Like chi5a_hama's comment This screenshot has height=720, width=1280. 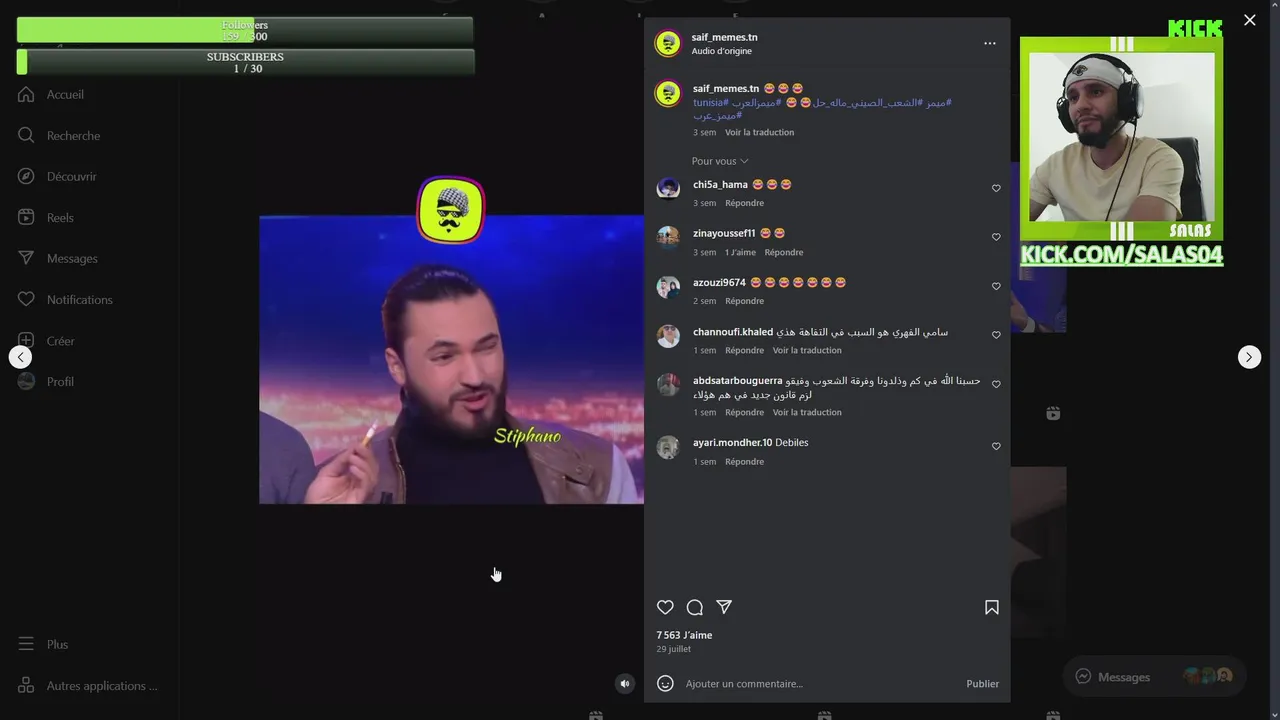[x=996, y=188]
